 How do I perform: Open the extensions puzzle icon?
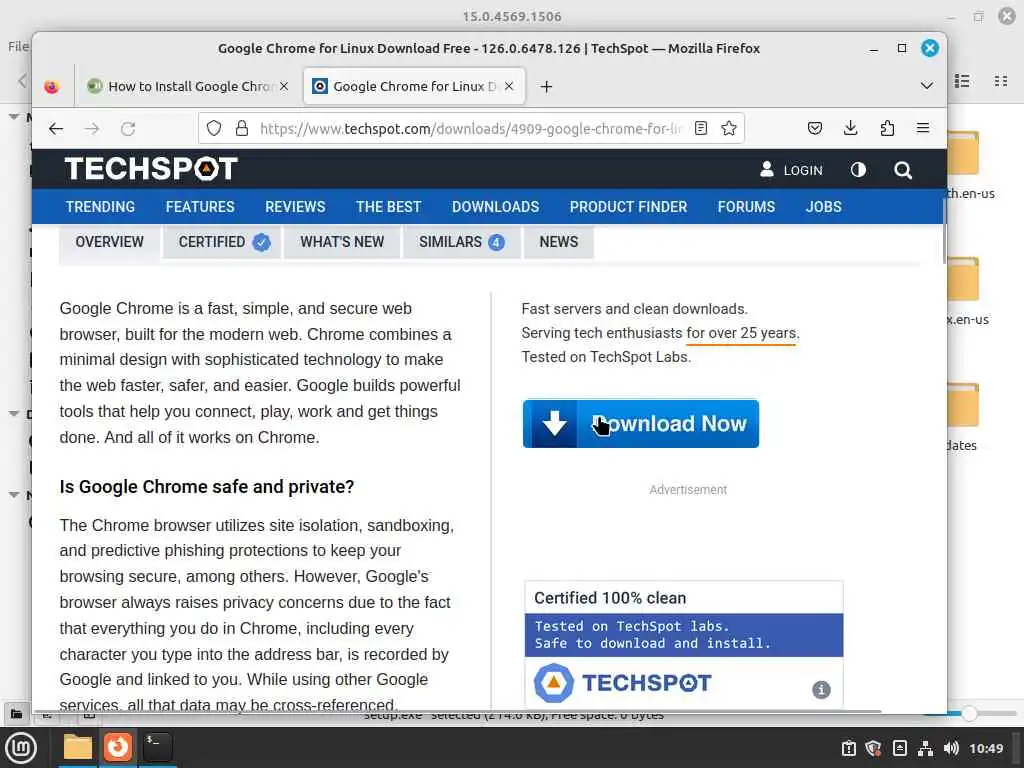pyautogui.click(x=887, y=128)
